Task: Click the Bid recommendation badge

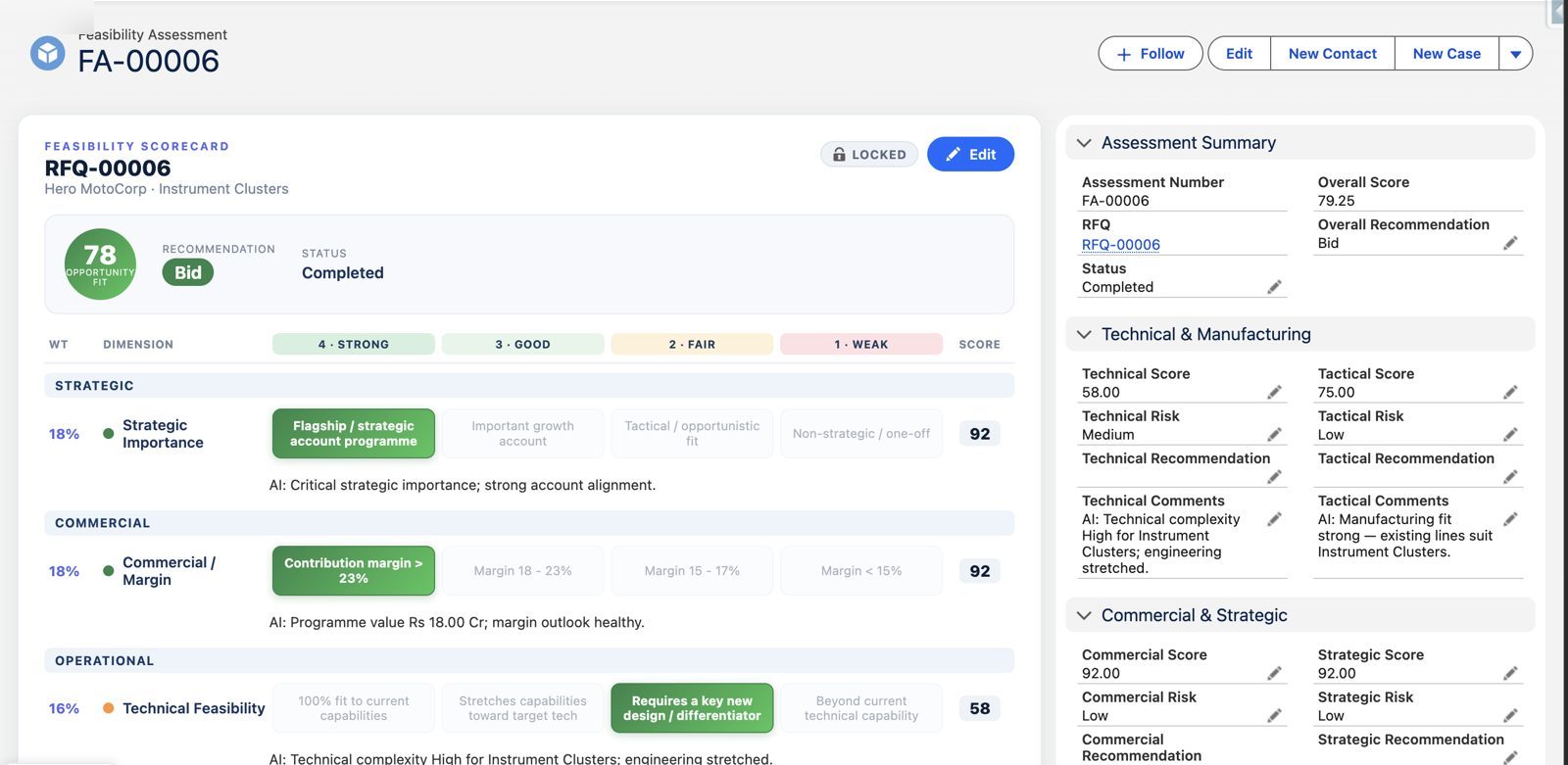Action: [x=188, y=273]
